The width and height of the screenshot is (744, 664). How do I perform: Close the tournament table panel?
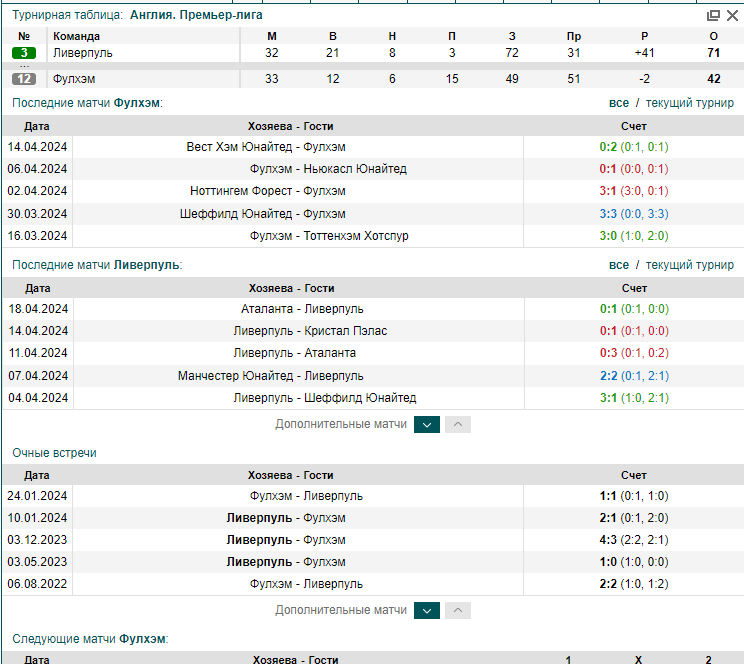coord(732,16)
